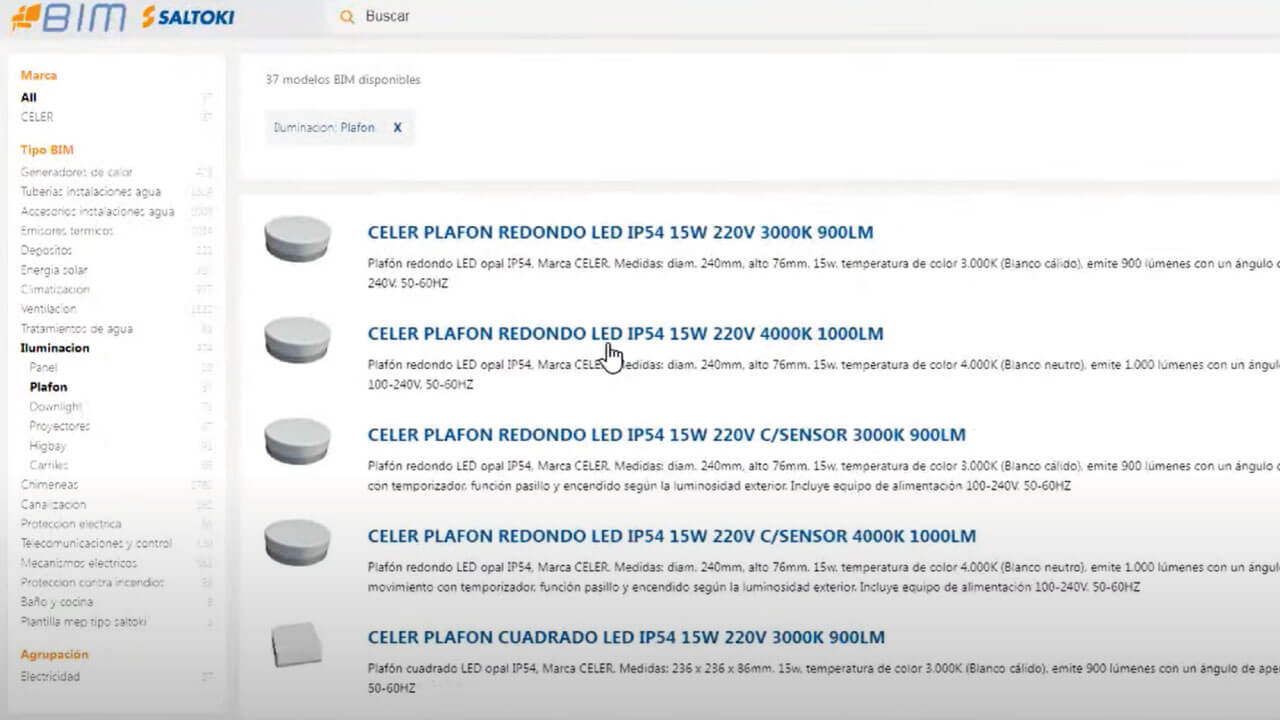Select the Iluminacion category in sidebar
Image resolution: width=1280 pixels, height=720 pixels.
(x=55, y=348)
